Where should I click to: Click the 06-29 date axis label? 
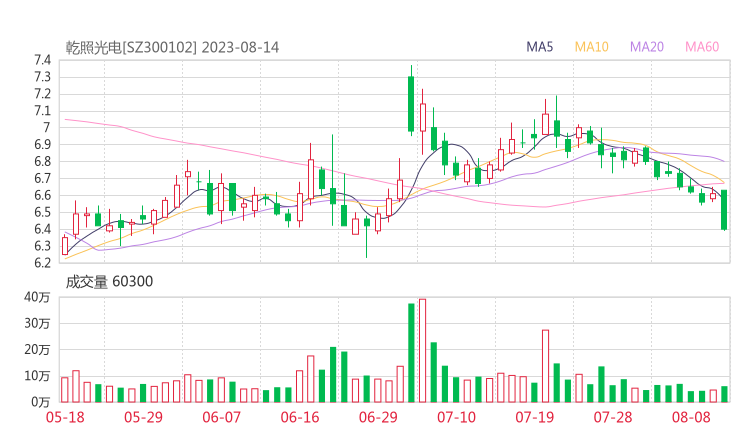point(378,417)
